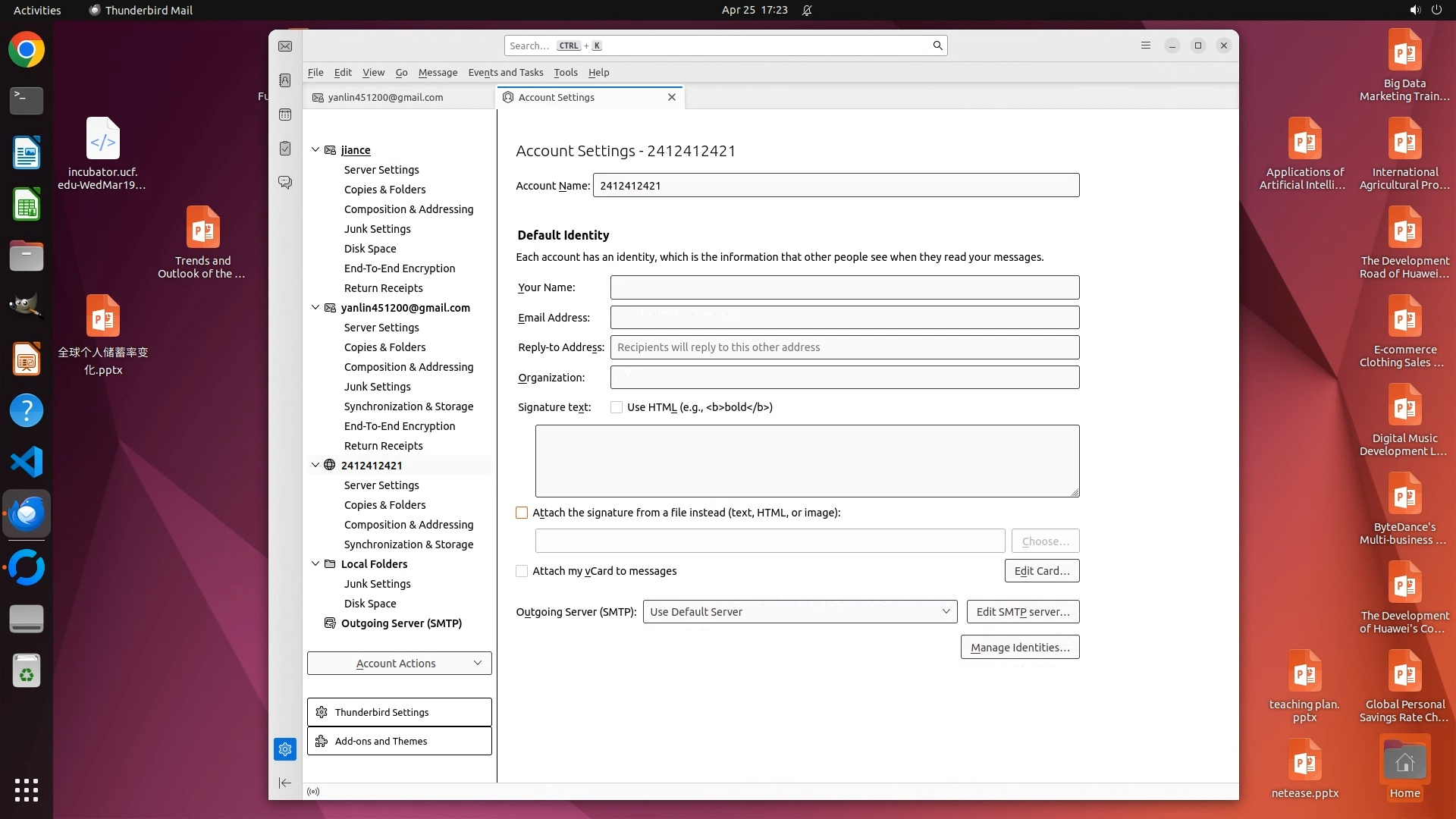The image size is (1456, 819).
Task: Switch to the yanlin451200@gmail.com tab
Action: (x=386, y=97)
